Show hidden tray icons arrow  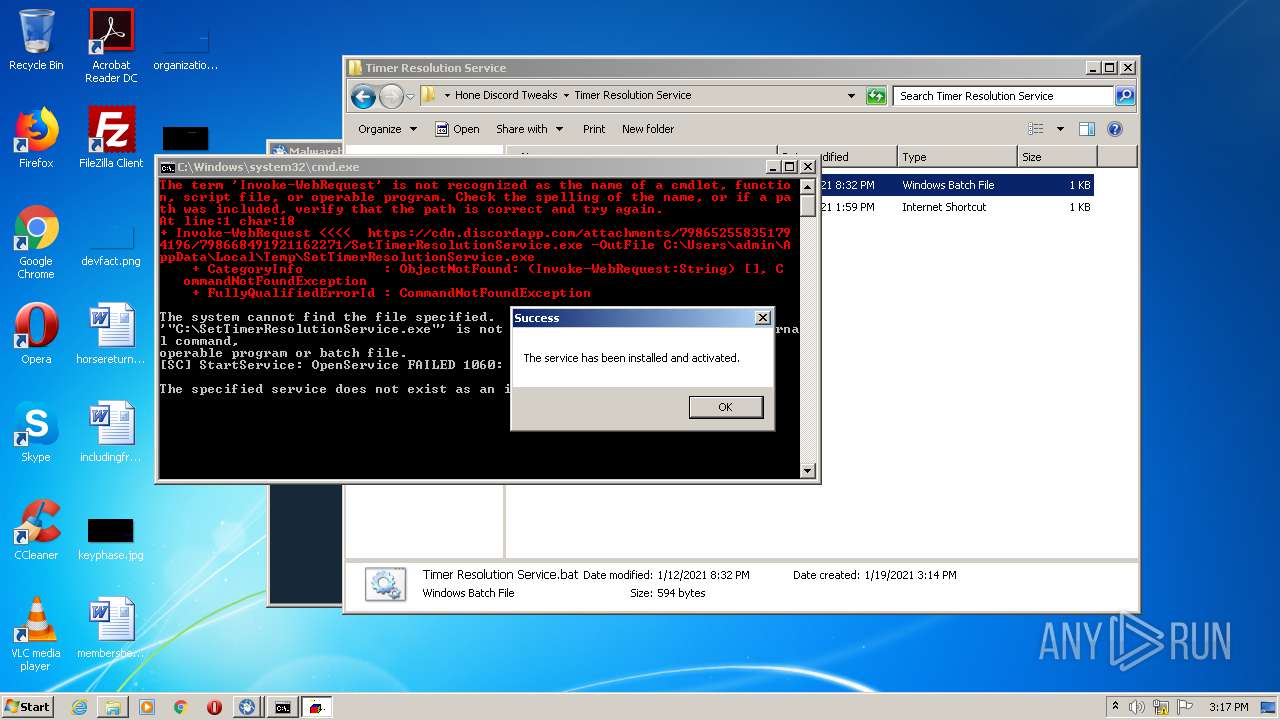1115,707
